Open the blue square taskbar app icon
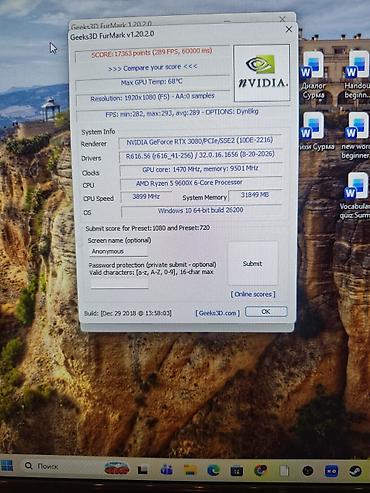Screen dimensions: 370x493 click(x=331, y=471)
